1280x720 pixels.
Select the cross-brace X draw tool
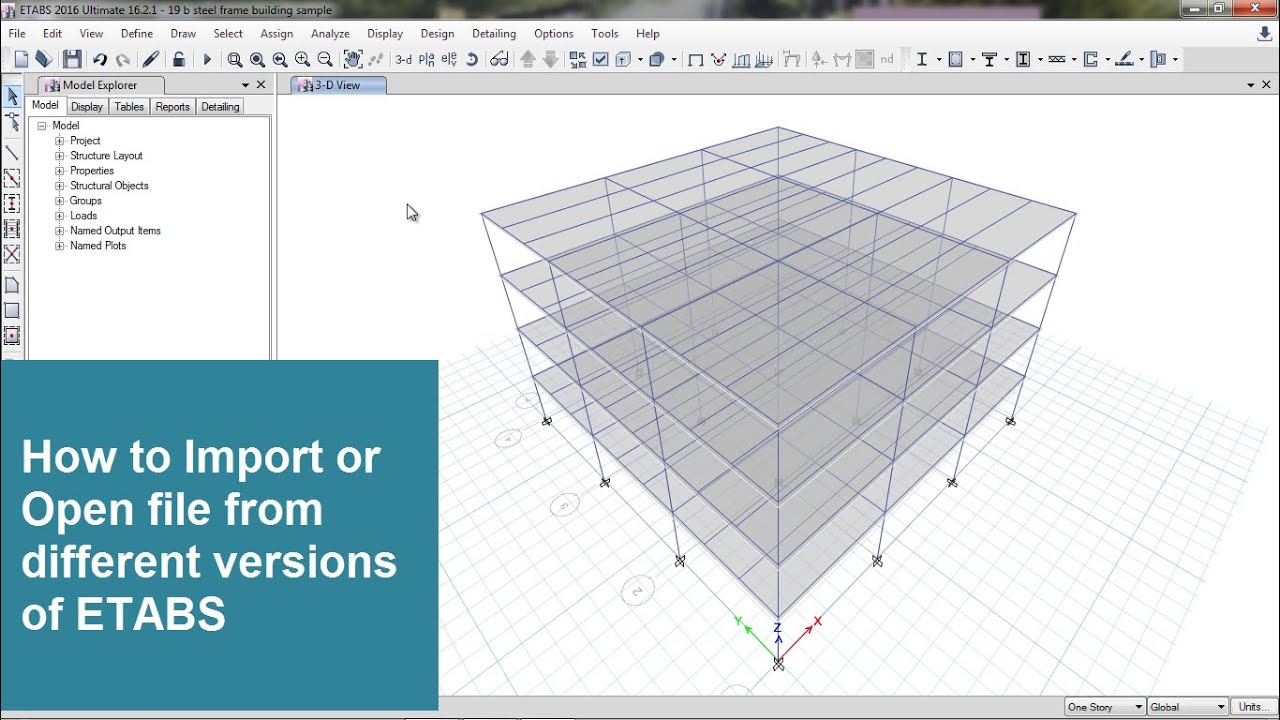pos(12,254)
